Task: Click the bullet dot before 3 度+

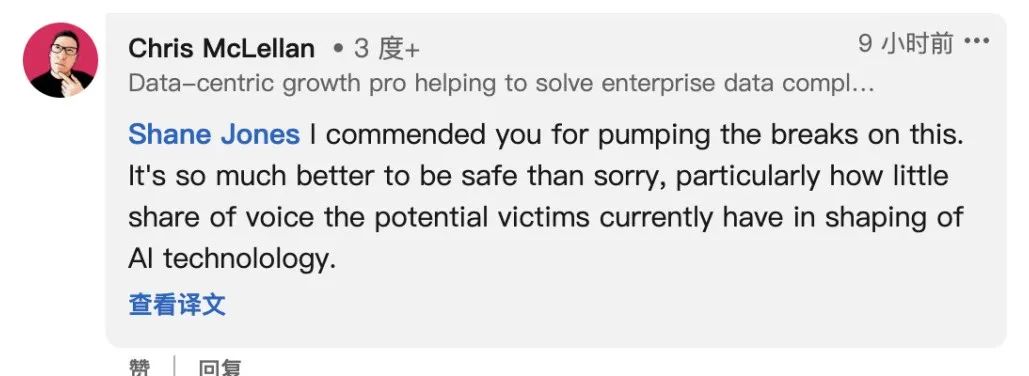Action: pos(339,49)
